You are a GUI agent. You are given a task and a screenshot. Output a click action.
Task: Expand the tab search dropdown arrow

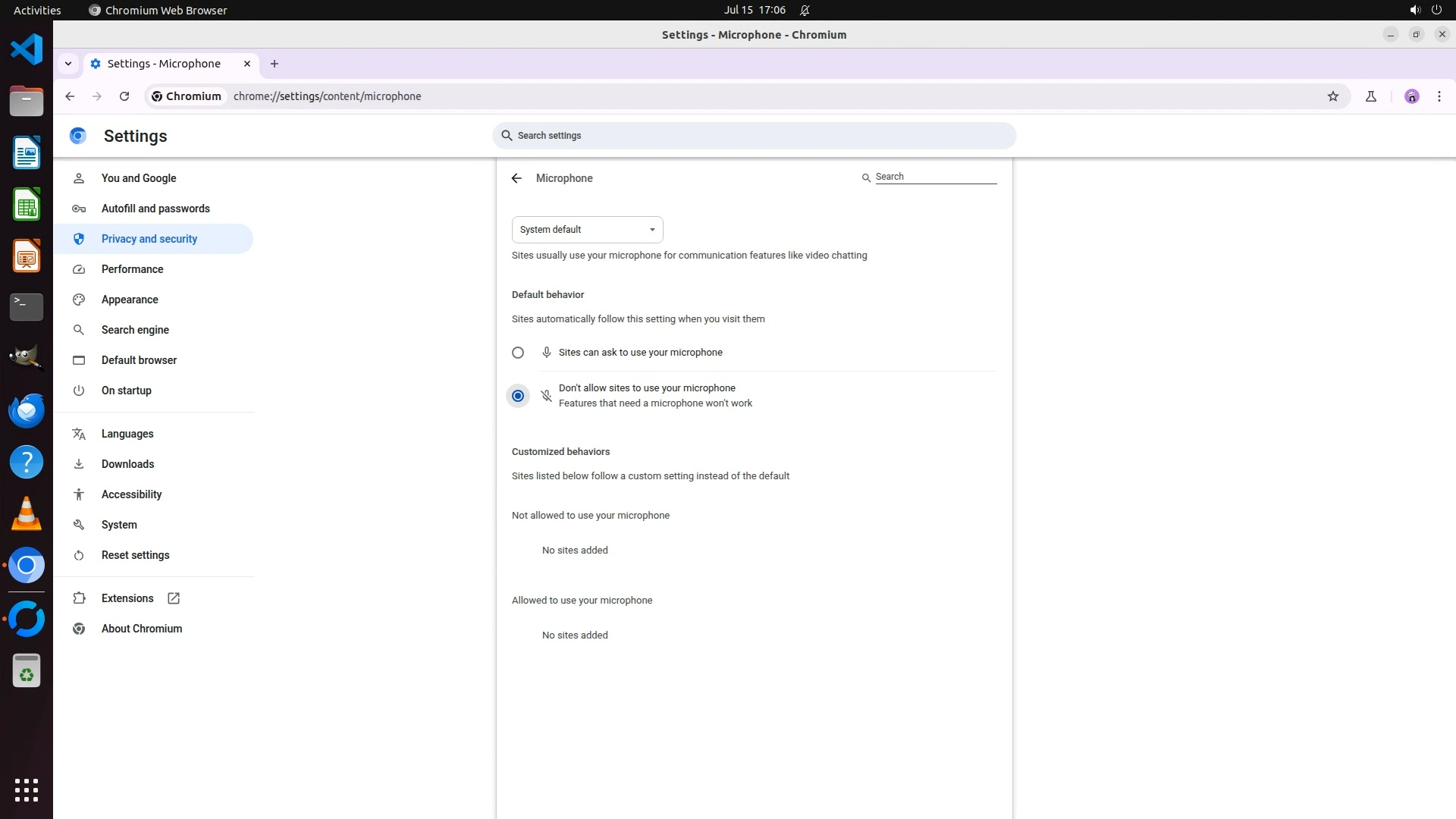[68, 64]
